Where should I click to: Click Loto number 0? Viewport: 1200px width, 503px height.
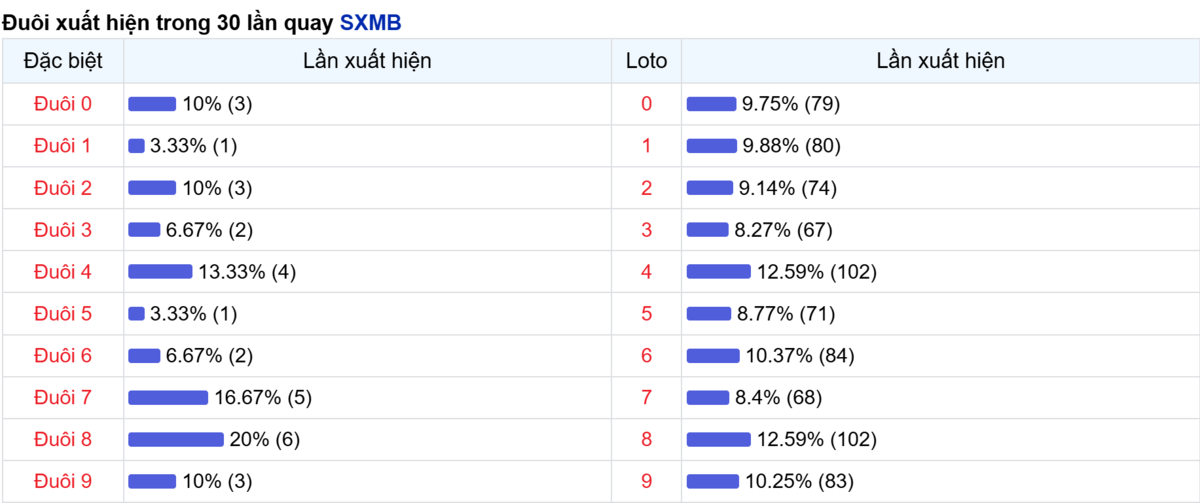646,104
